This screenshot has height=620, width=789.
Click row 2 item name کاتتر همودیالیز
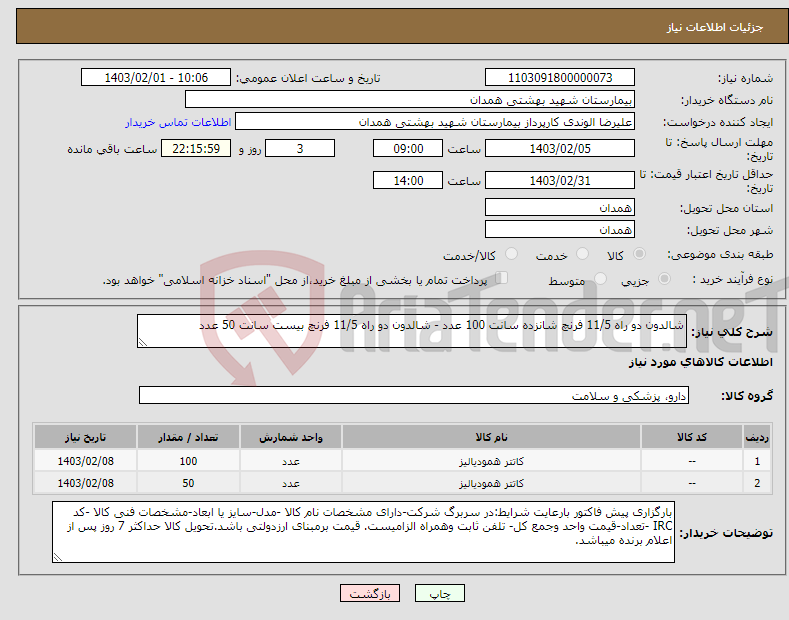[491, 483]
